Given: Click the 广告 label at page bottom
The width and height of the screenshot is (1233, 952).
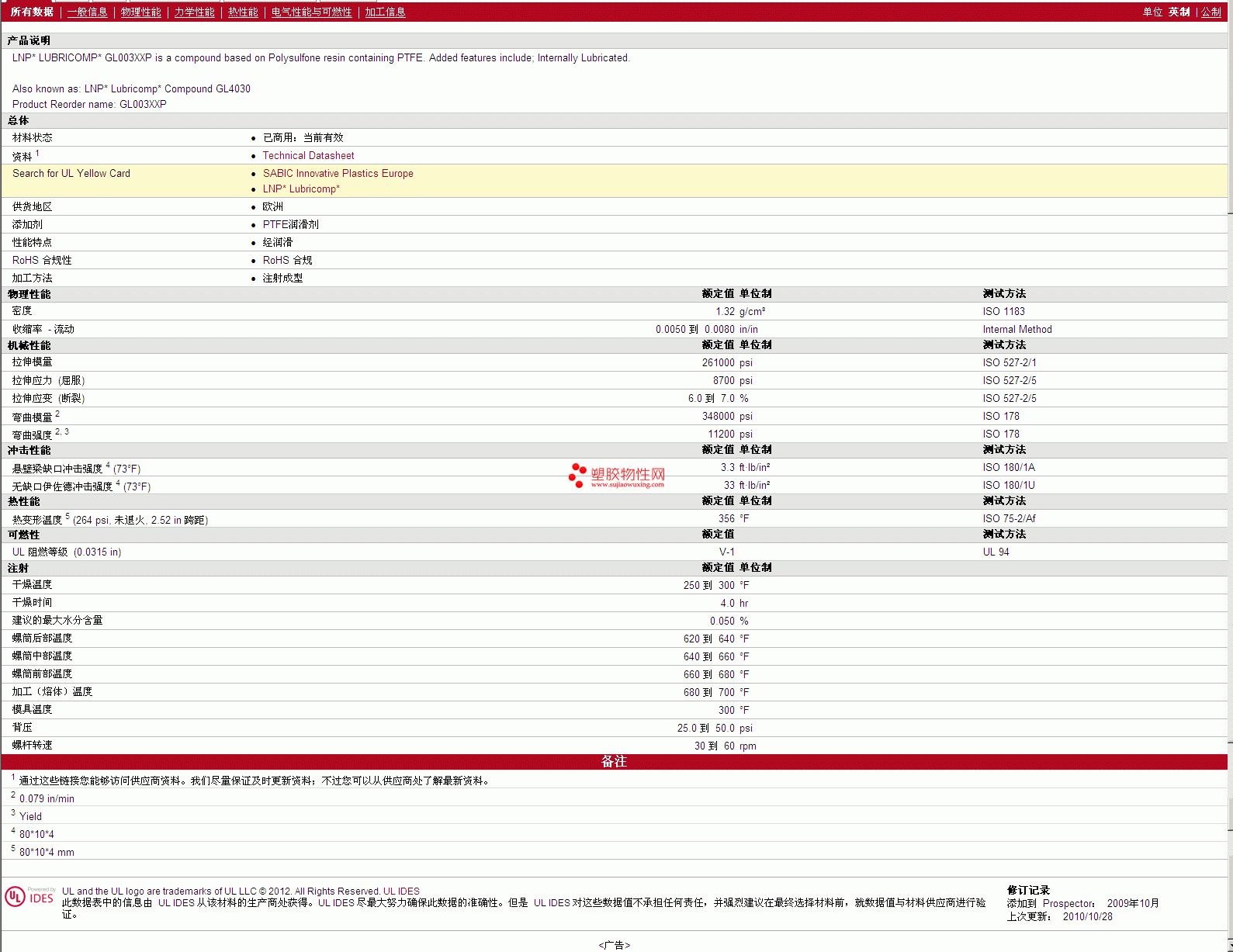Looking at the screenshot, I should [614, 945].
